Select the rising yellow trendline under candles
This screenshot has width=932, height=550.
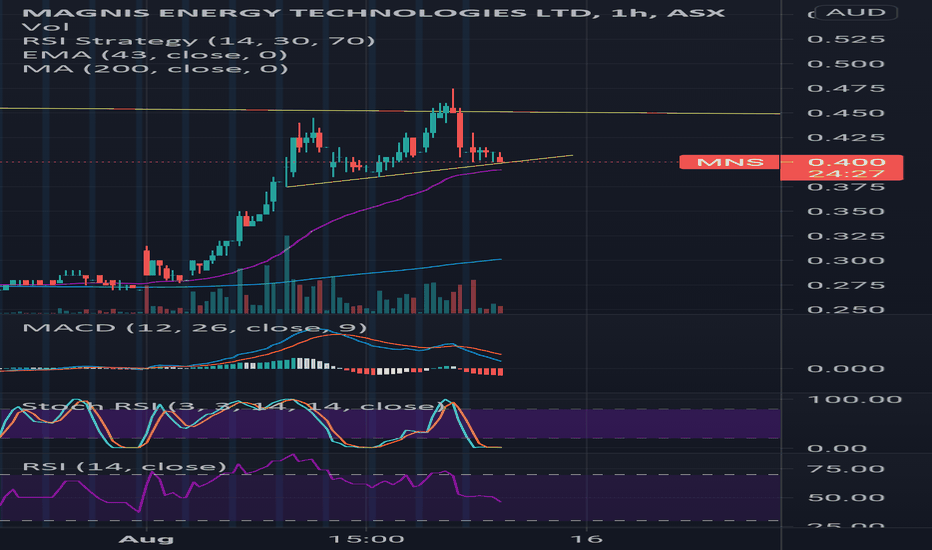(x=428, y=171)
